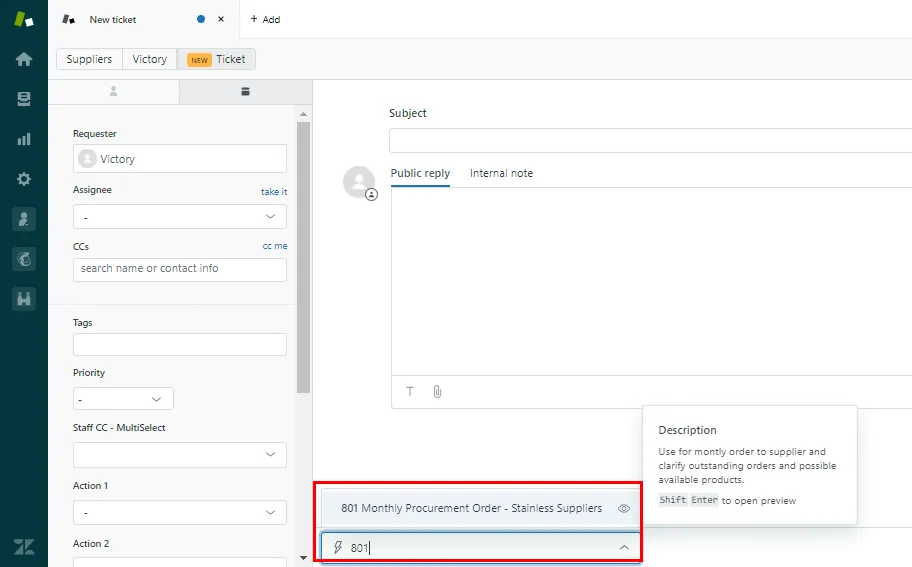Open the Reporting bar chart icon

[24, 139]
